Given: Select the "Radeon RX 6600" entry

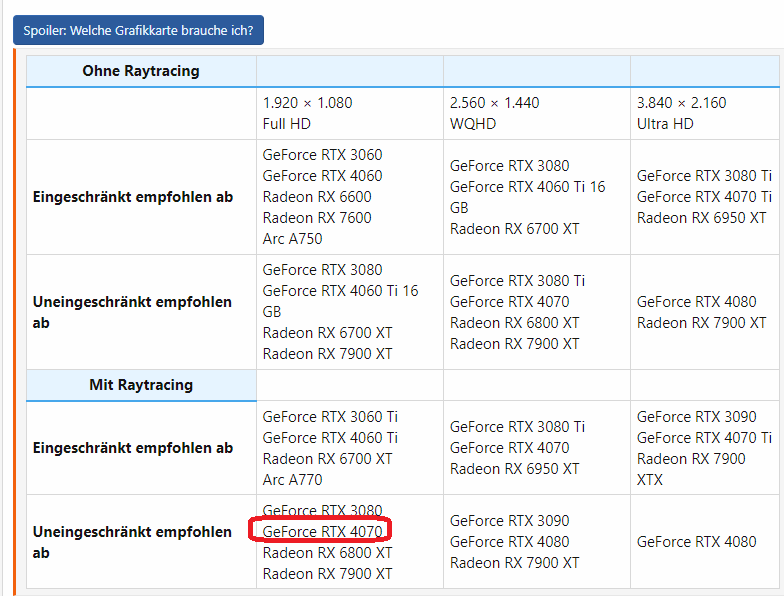Looking at the screenshot, I should 317,197.
